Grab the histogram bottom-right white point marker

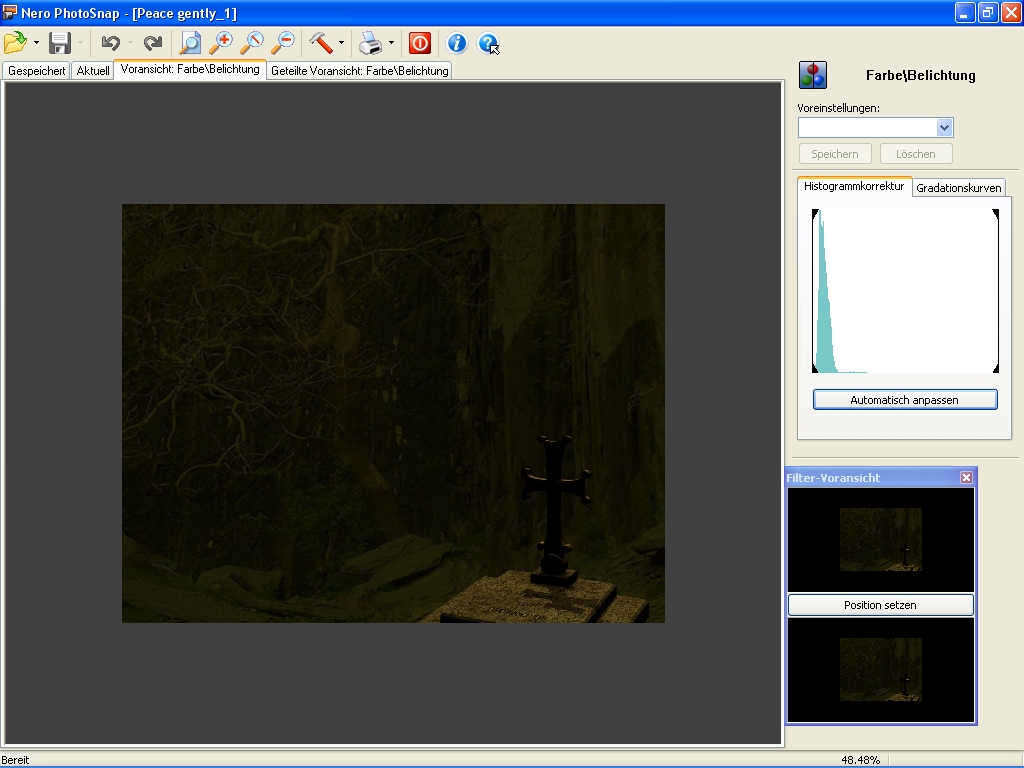point(996,369)
